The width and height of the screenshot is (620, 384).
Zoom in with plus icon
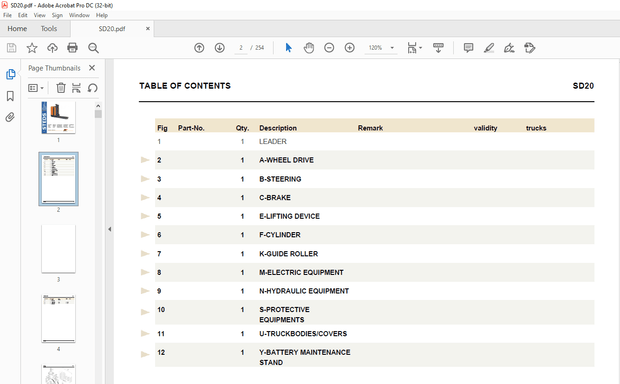click(350, 48)
